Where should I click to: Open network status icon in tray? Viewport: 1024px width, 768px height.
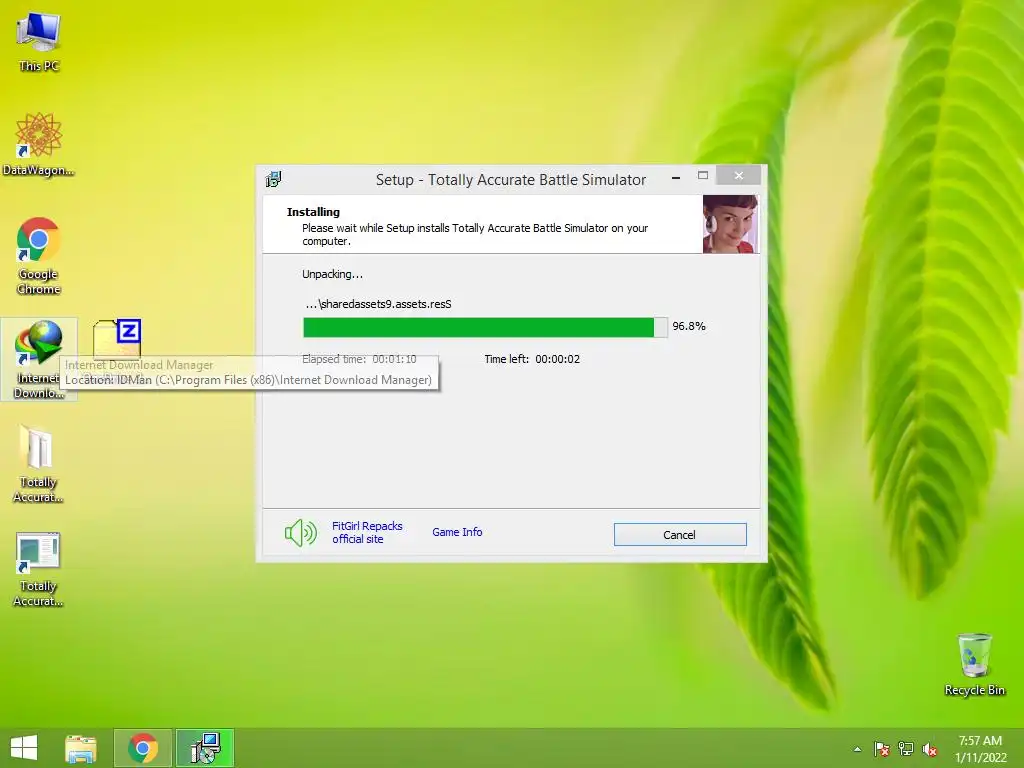tap(906, 749)
